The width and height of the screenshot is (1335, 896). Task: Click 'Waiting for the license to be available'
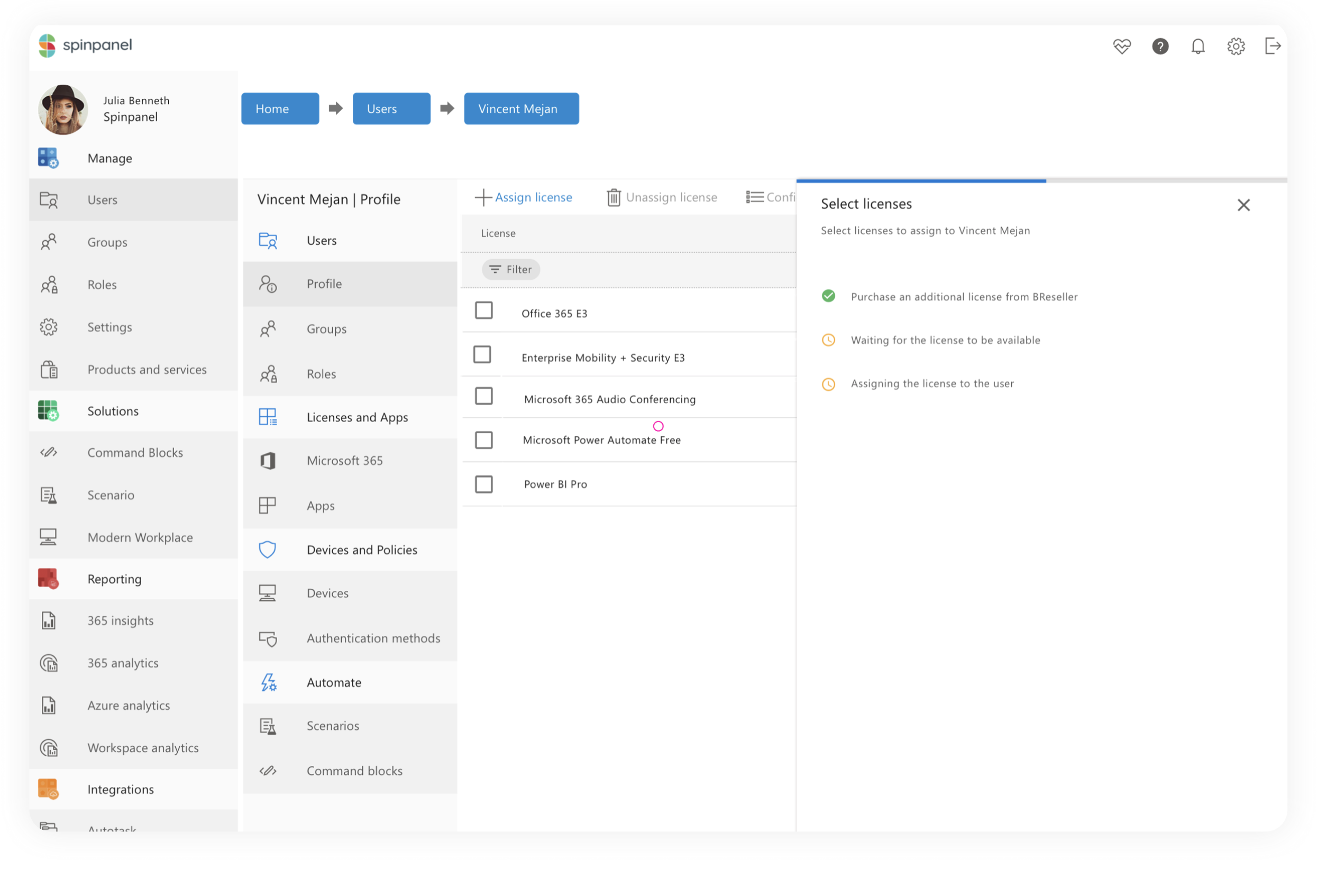945,340
